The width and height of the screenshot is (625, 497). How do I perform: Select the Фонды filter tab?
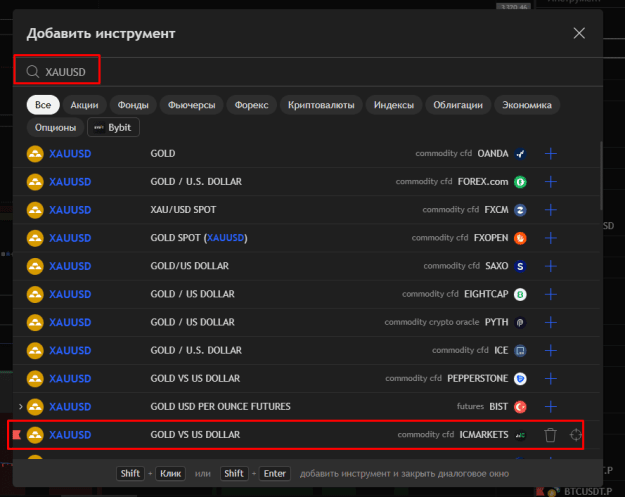pos(133,105)
